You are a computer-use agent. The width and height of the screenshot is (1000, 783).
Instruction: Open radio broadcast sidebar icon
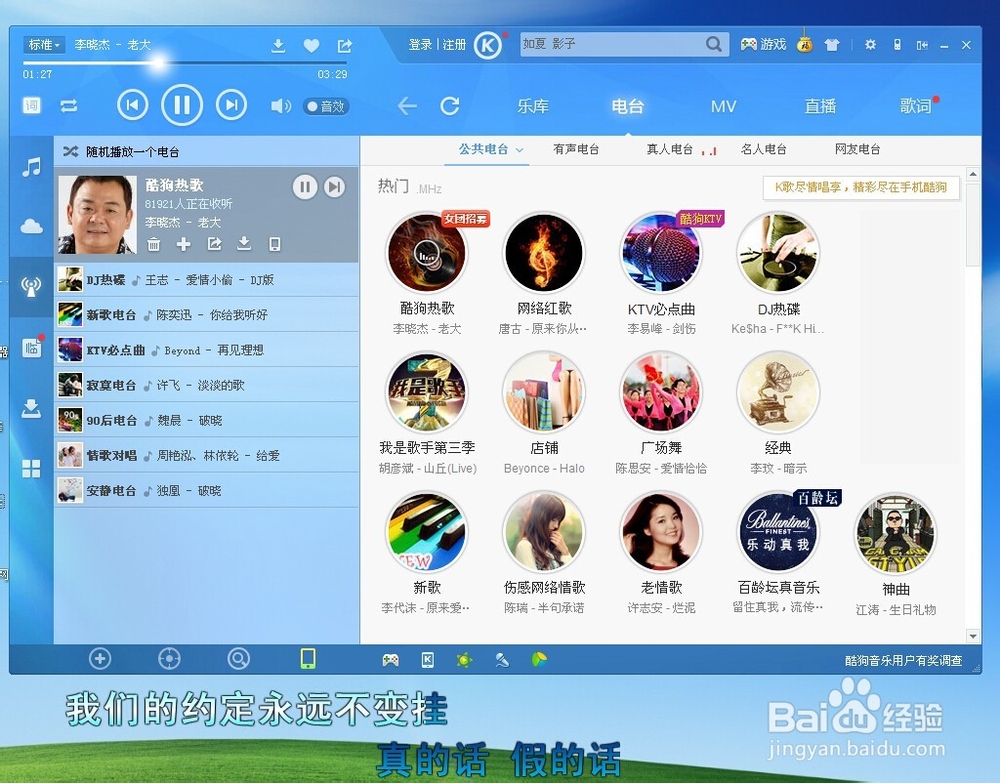(x=31, y=286)
